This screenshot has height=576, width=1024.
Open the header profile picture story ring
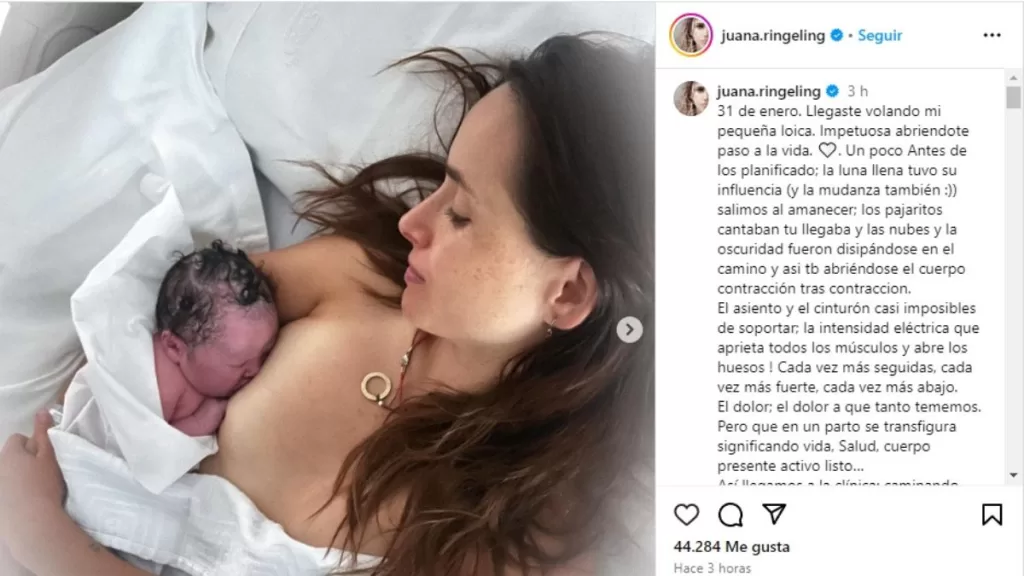[691, 35]
